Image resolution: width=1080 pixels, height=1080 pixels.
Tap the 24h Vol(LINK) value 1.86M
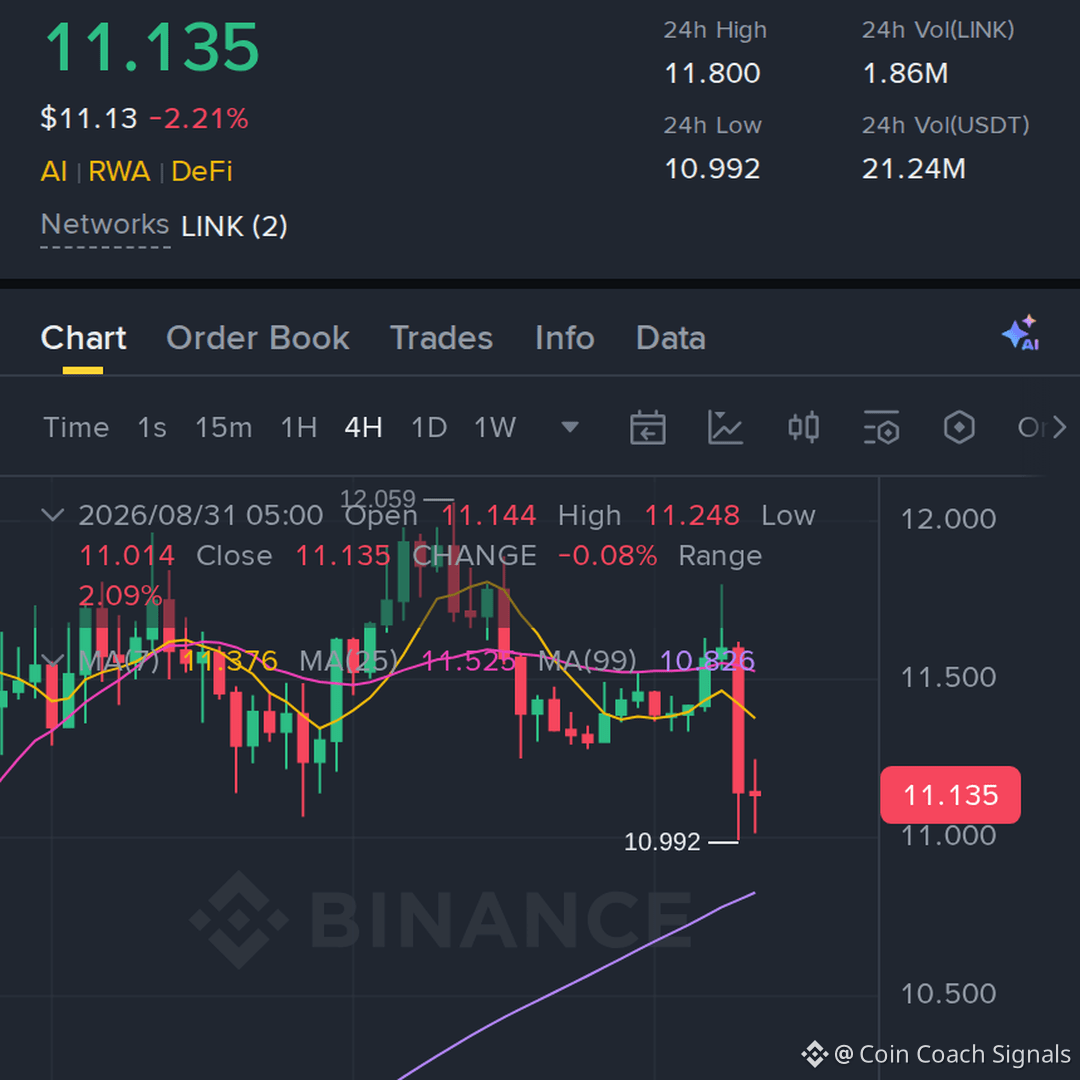906,73
